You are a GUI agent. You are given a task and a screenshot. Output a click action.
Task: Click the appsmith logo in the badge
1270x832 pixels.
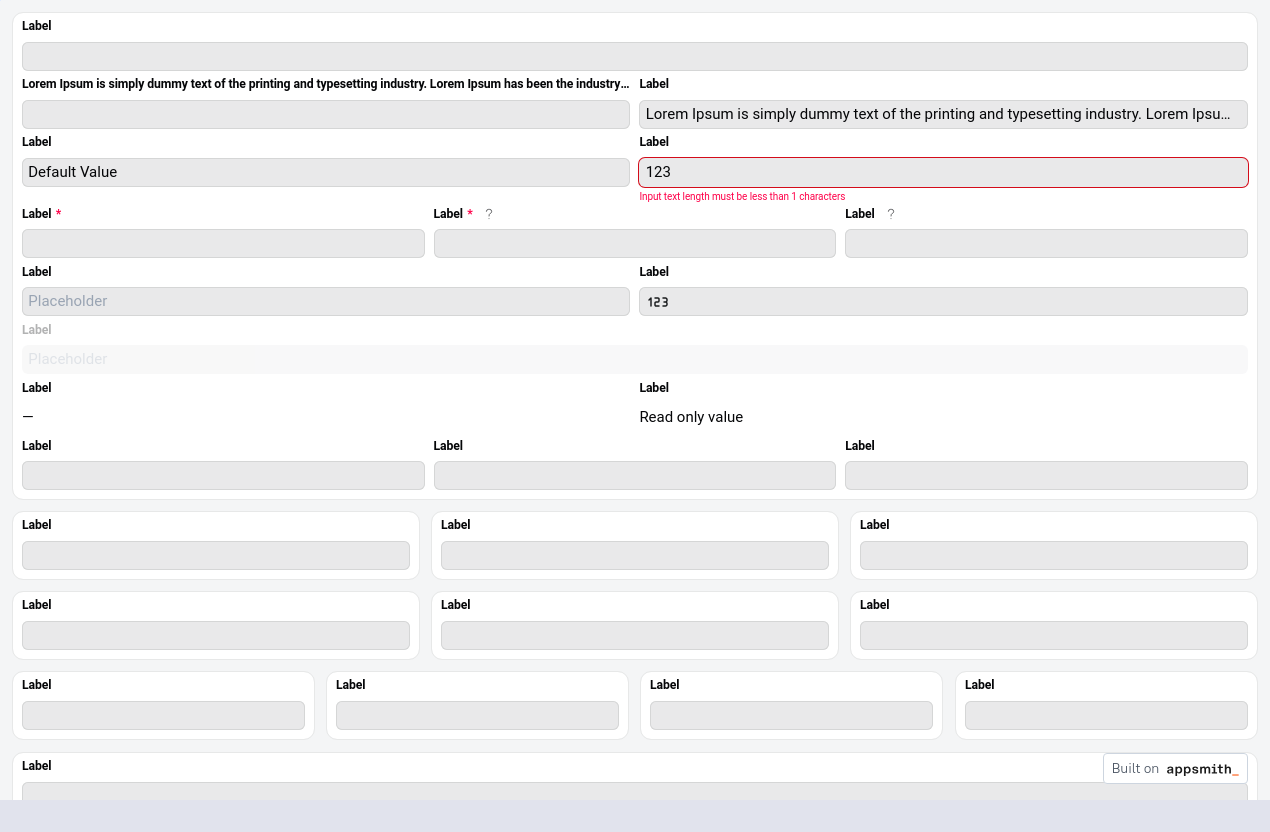1202,769
